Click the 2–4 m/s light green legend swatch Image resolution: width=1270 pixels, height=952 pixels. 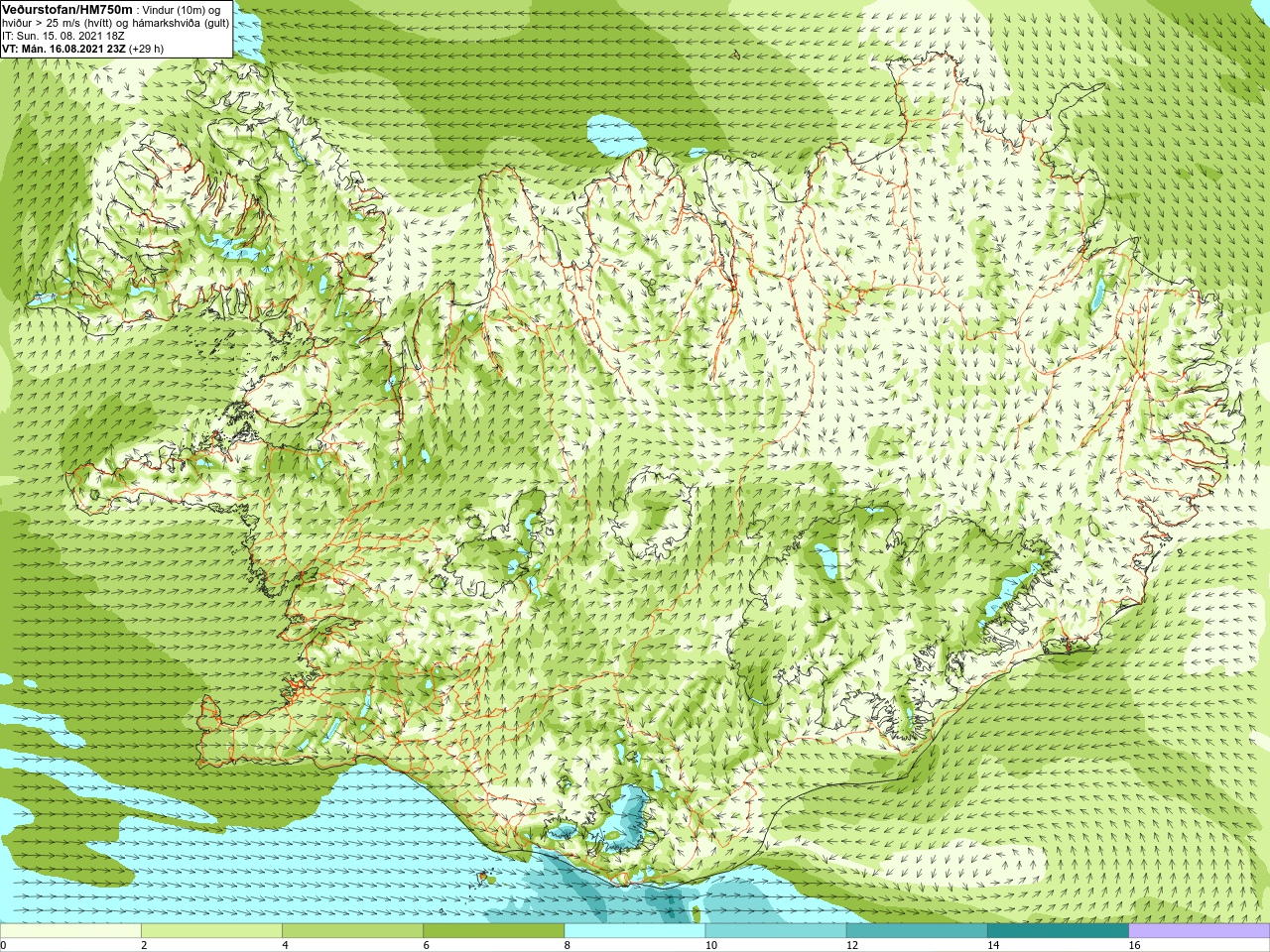(x=211, y=931)
